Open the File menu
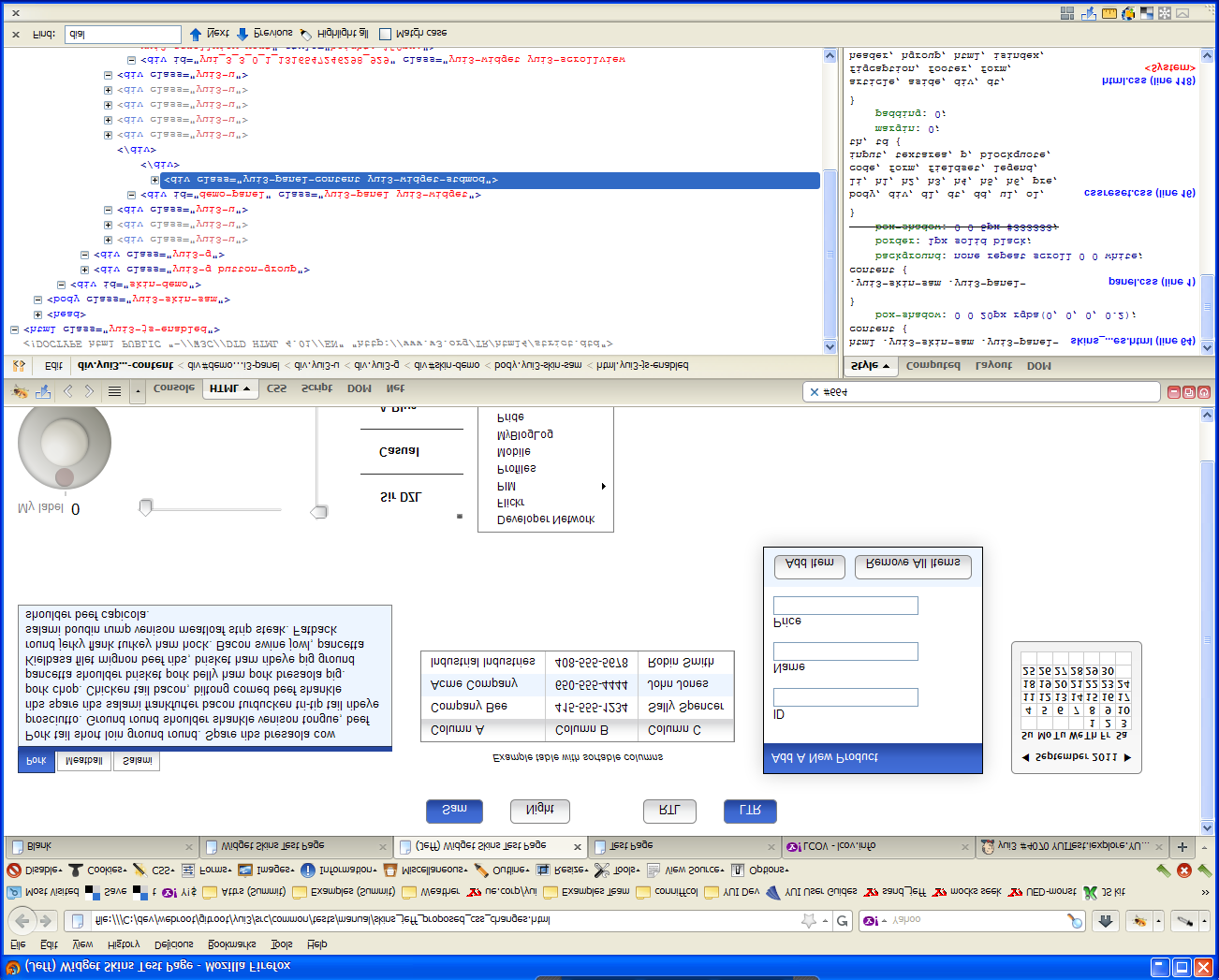Viewport: 1219px width, 980px height. click(18, 943)
